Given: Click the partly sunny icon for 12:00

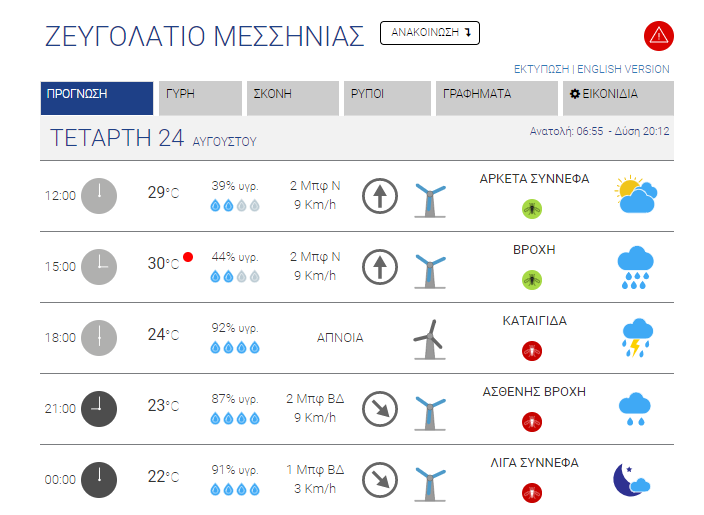Looking at the screenshot, I should 636,194.
